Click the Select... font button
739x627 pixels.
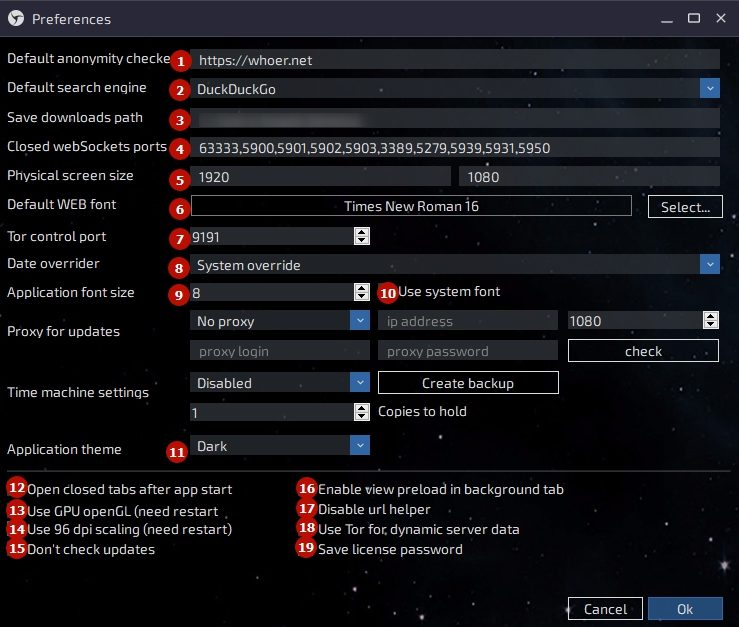[684, 206]
